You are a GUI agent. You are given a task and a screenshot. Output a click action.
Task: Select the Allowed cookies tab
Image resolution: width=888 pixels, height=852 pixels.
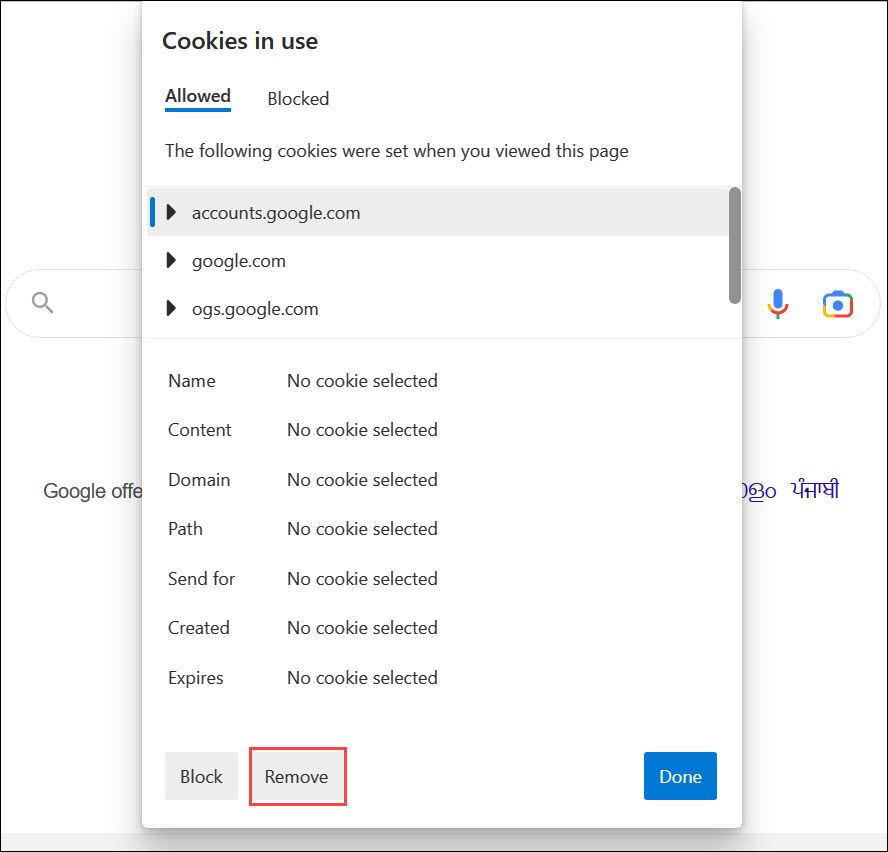(x=197, y=95)
